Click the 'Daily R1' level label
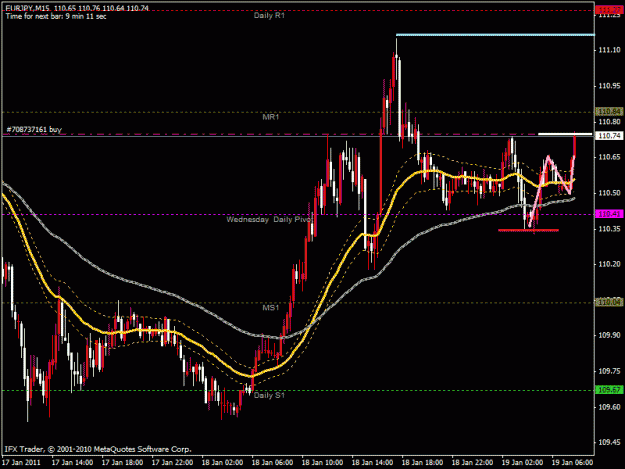Image resolution: width=625 pixels, height=469 pixels. coord(269,16)
